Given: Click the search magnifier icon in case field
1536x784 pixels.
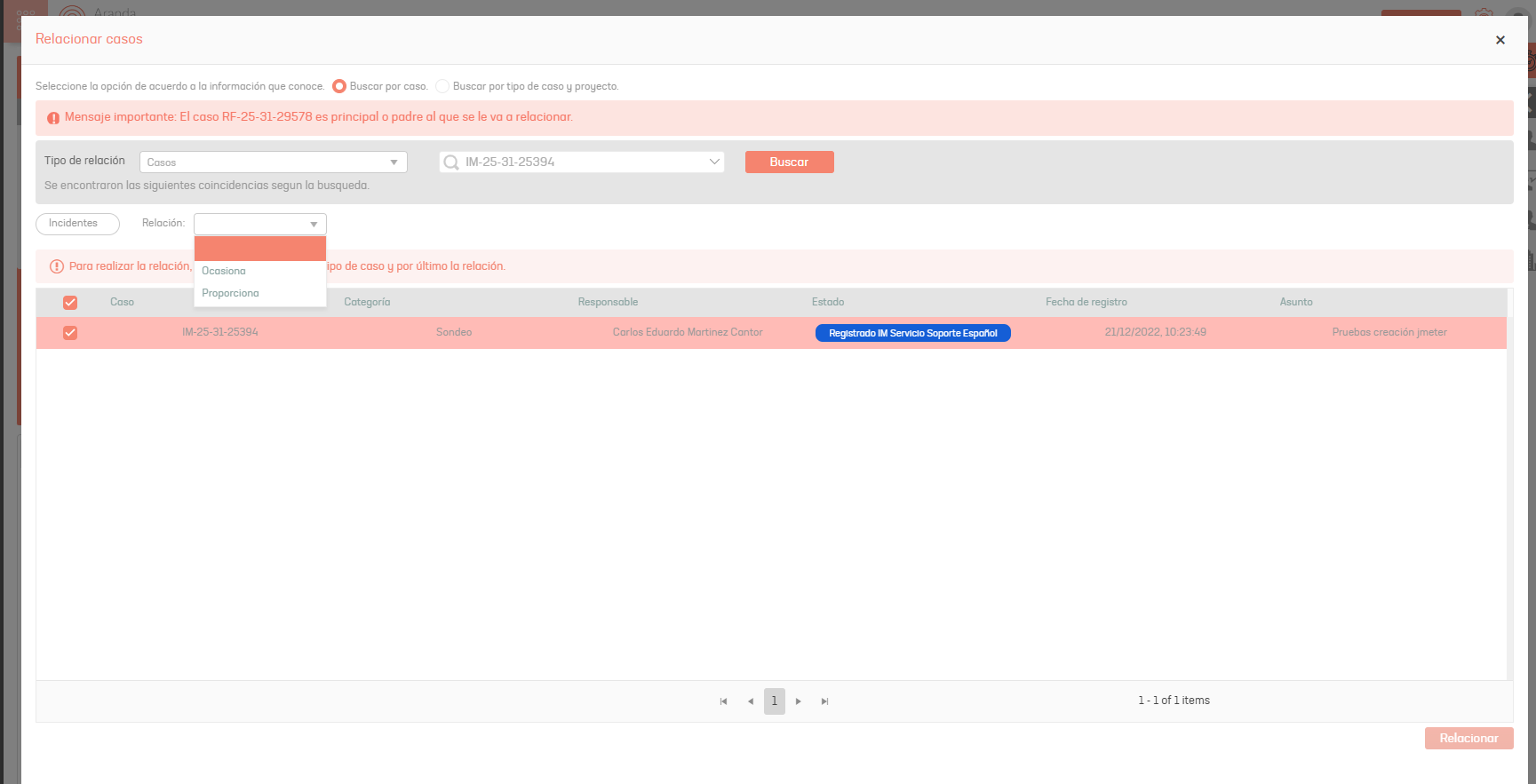Looking at the screenshot, I should pos(451,162).
